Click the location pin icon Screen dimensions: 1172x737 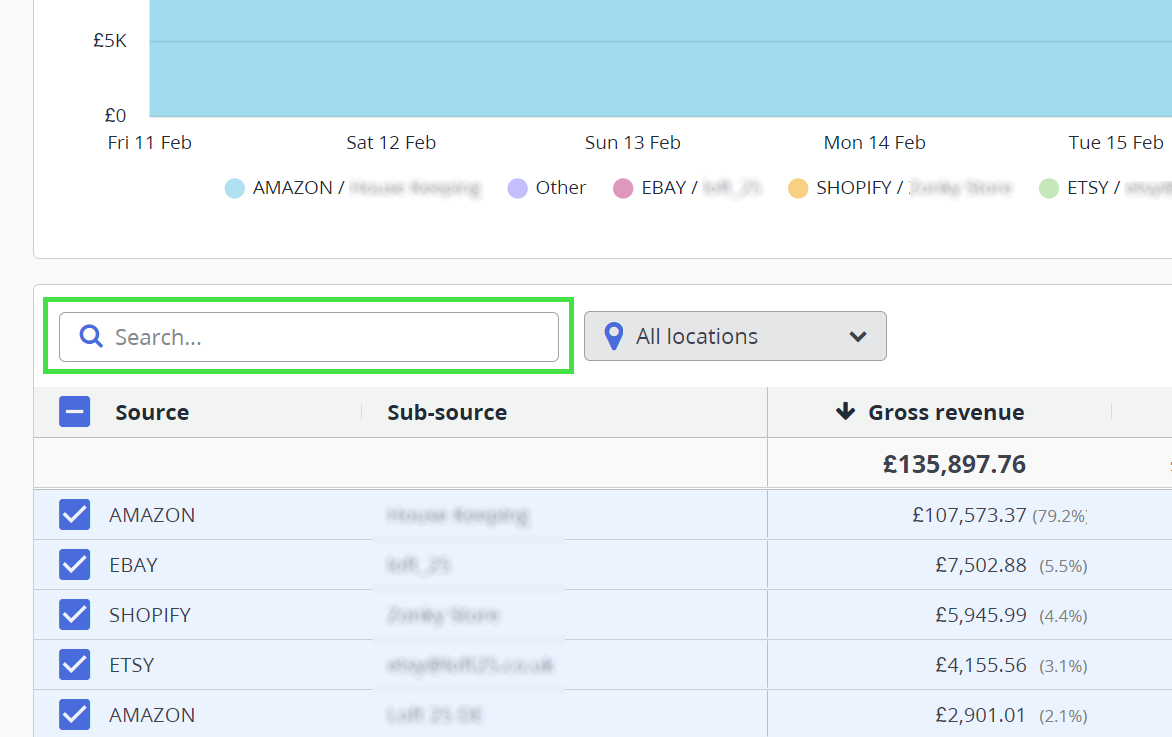pos(614,337)
